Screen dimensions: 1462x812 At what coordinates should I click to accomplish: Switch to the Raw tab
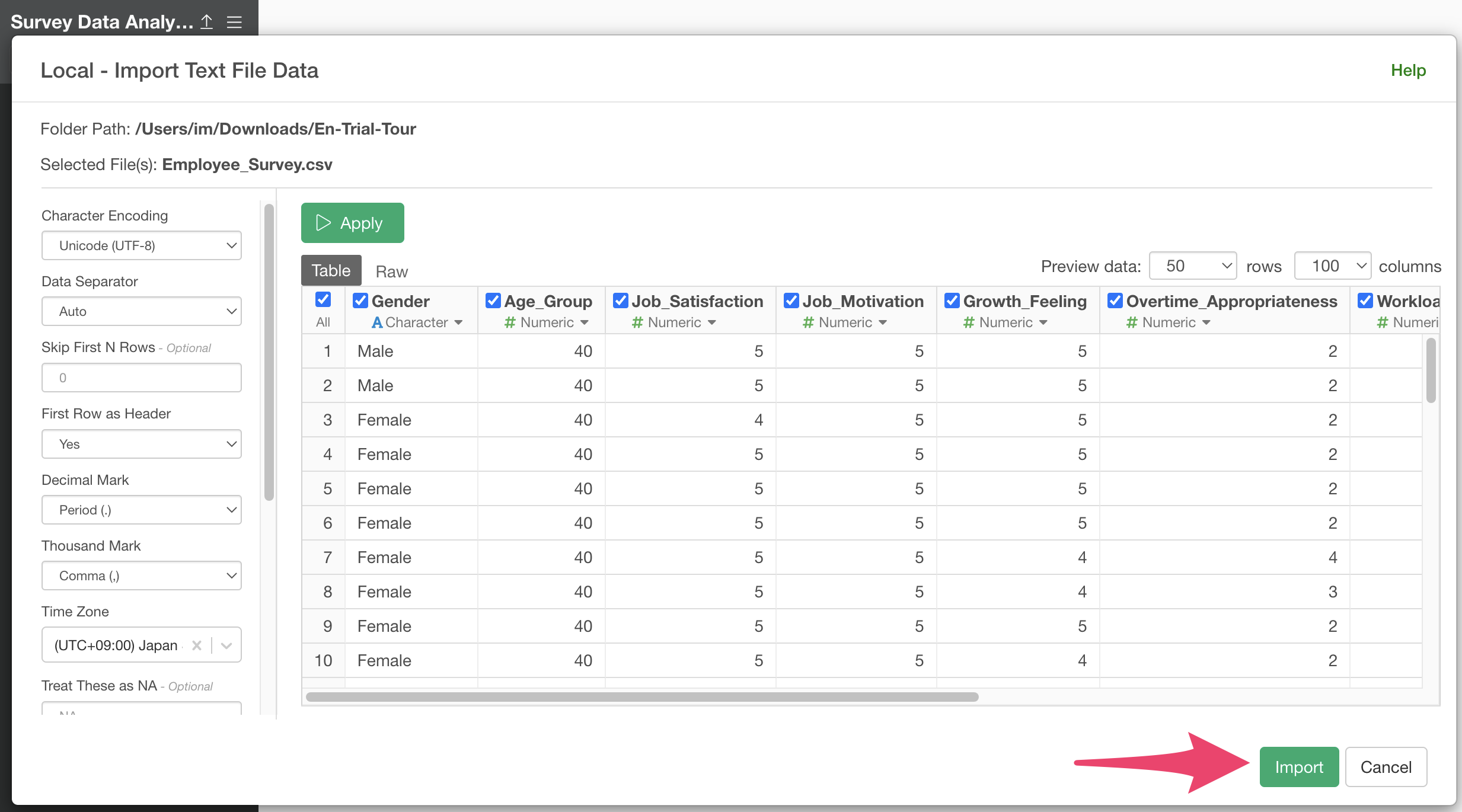click(391, 271)
